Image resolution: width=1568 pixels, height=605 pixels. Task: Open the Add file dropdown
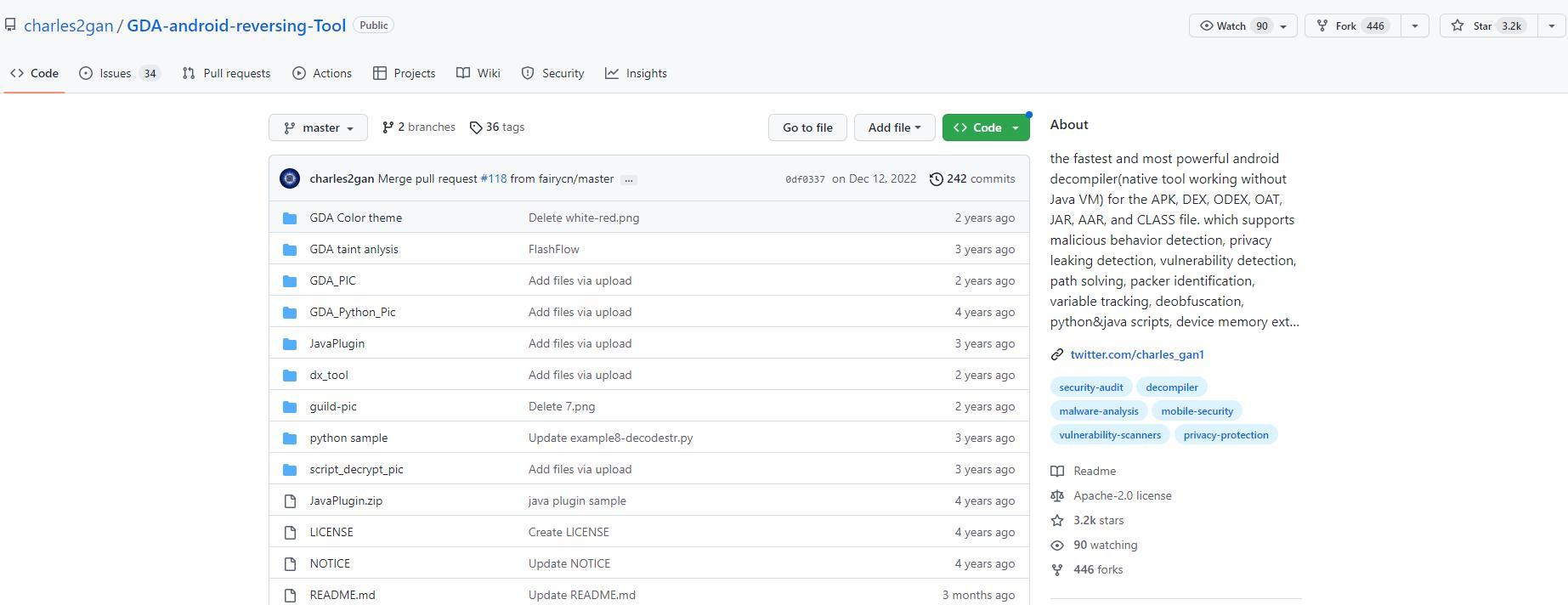(x=894, y=127)
